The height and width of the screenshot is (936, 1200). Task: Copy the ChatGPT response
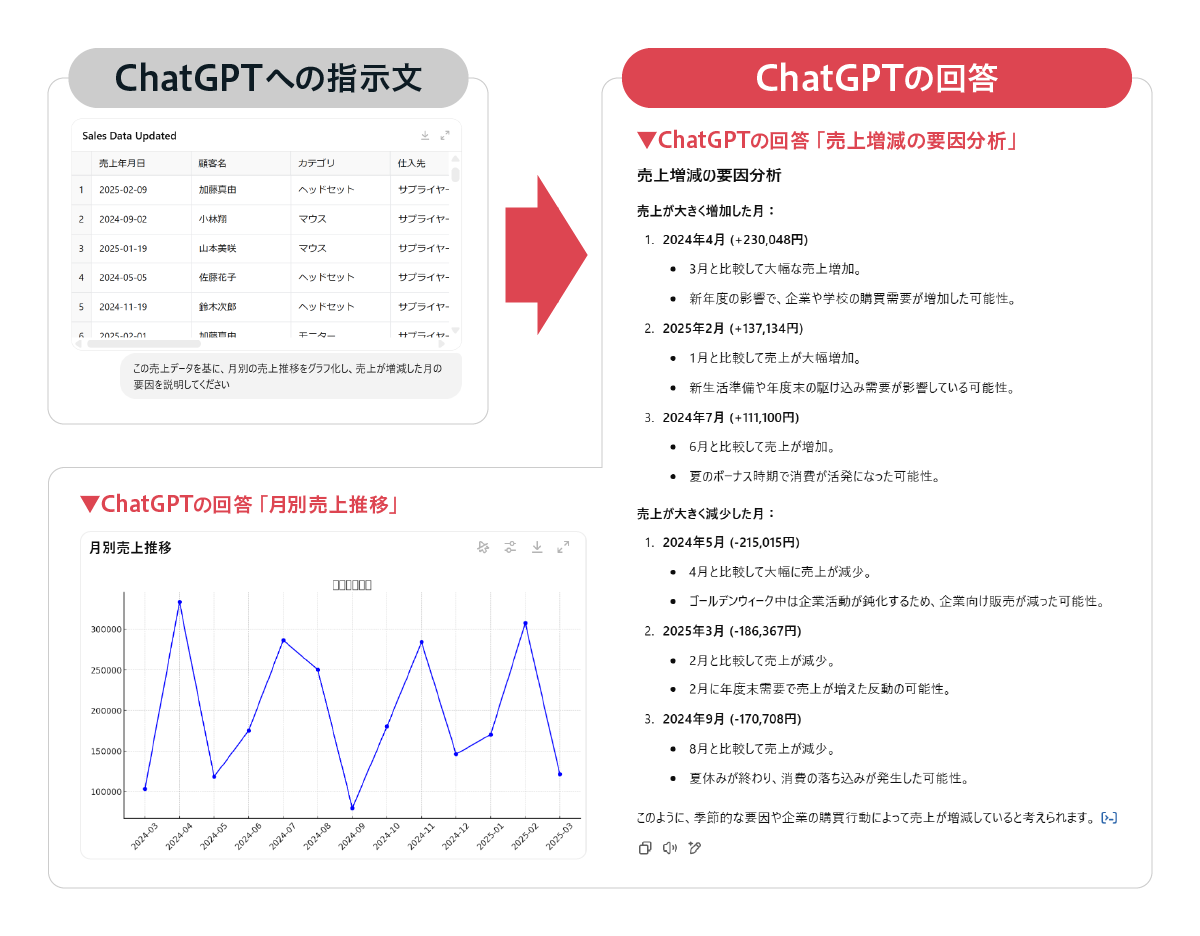click(645, 848)
